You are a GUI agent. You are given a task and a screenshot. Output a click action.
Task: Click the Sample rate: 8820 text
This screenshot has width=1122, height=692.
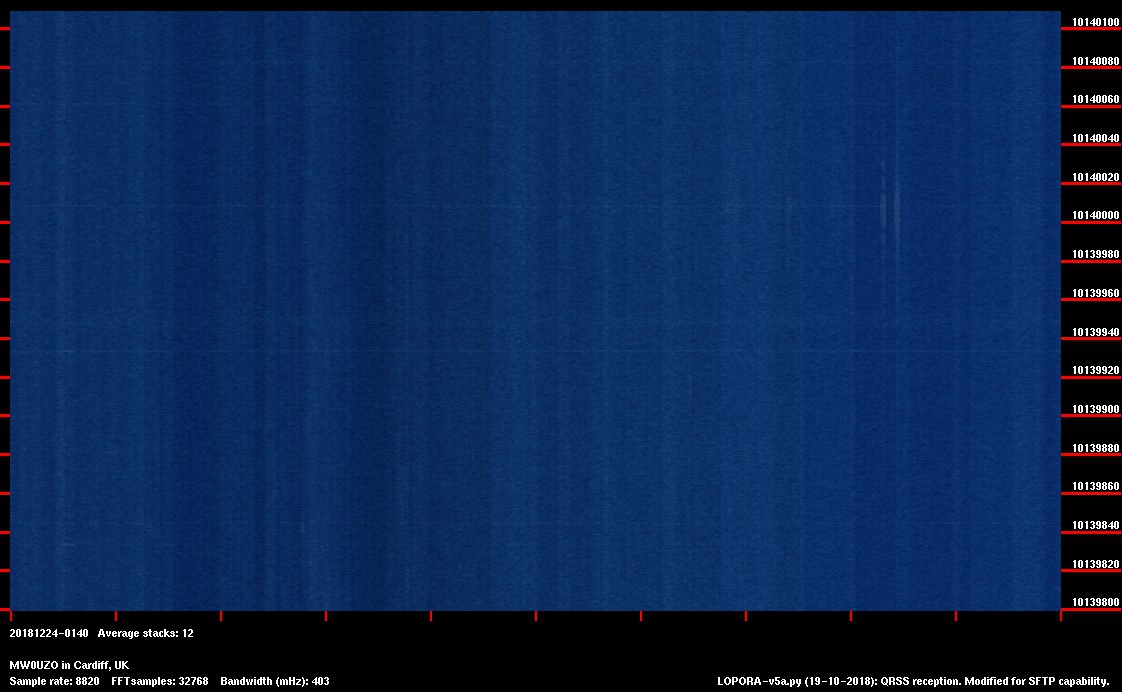click(54, 681)
